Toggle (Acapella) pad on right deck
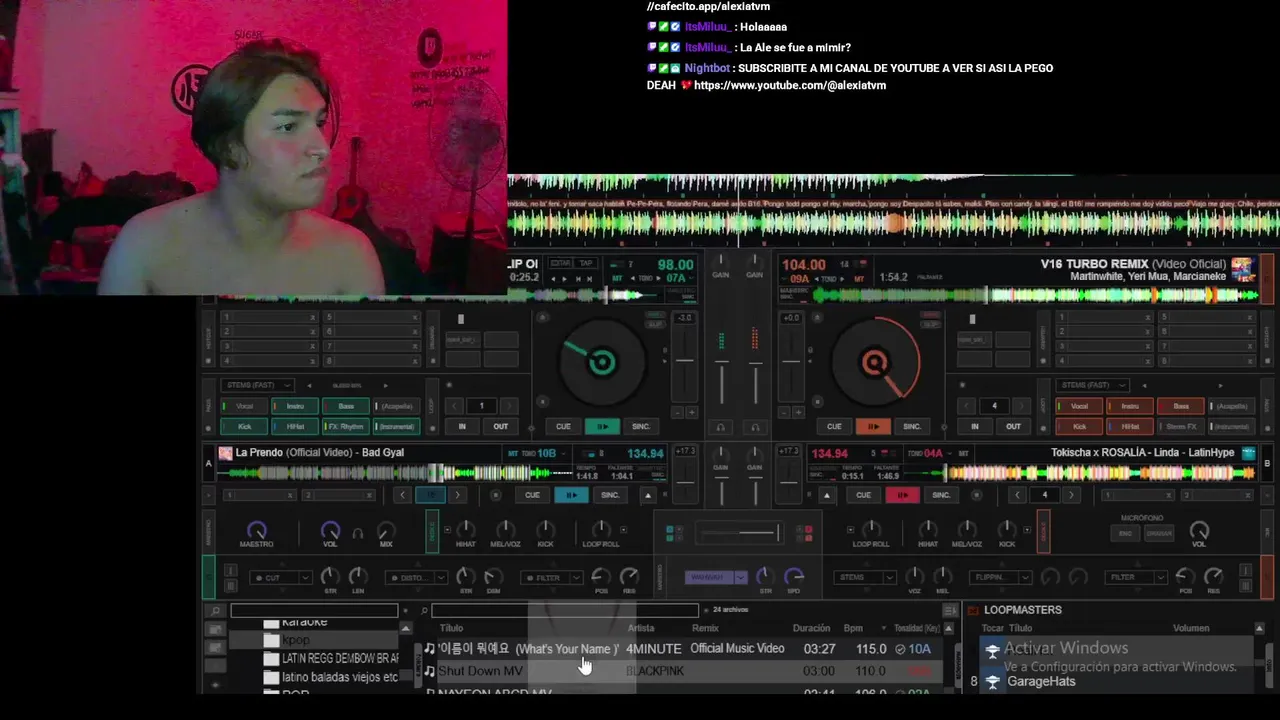 coord(1232,406)
